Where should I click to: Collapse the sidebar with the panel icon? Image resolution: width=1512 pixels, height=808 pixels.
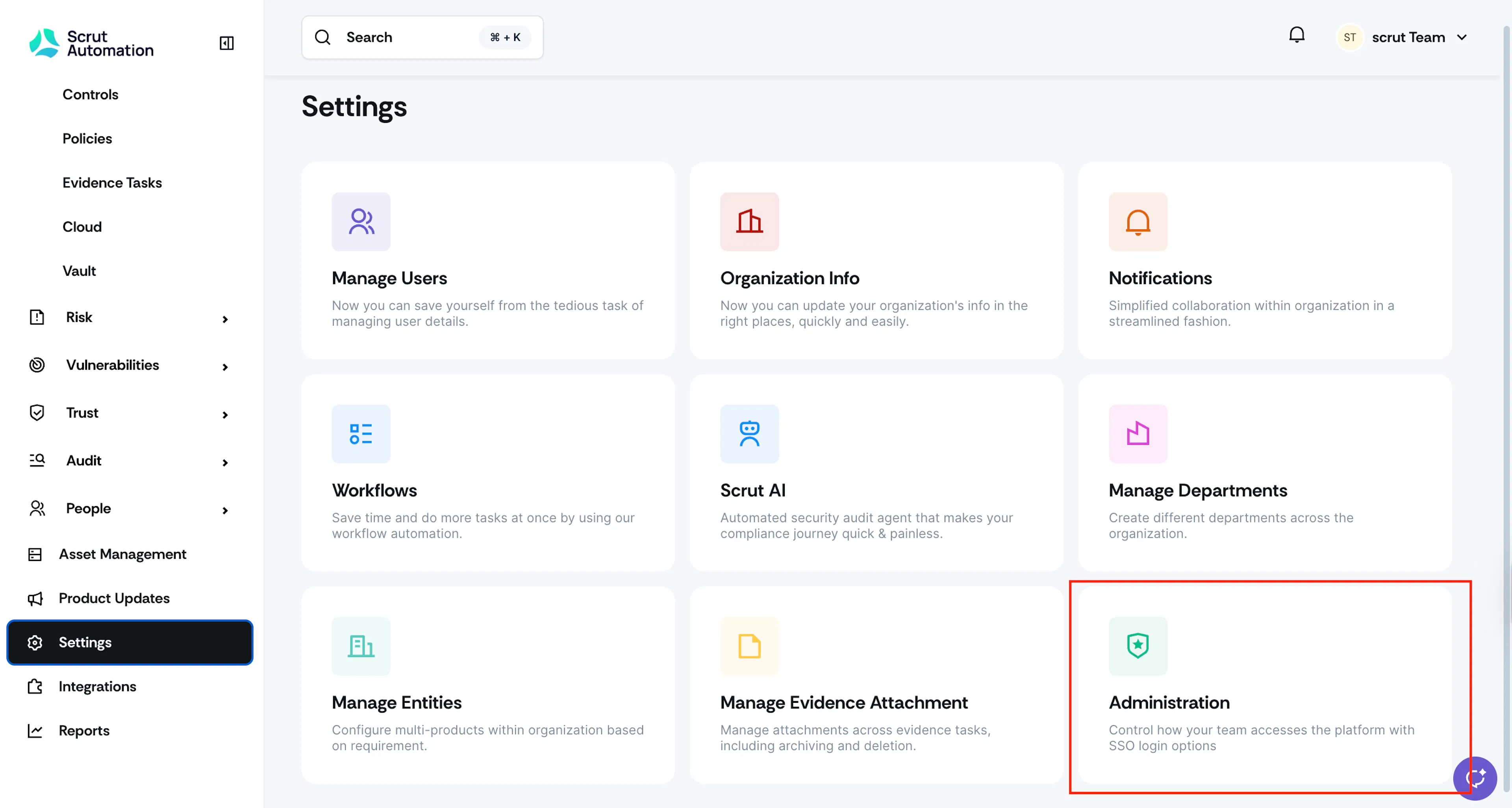tap(226, 43)
